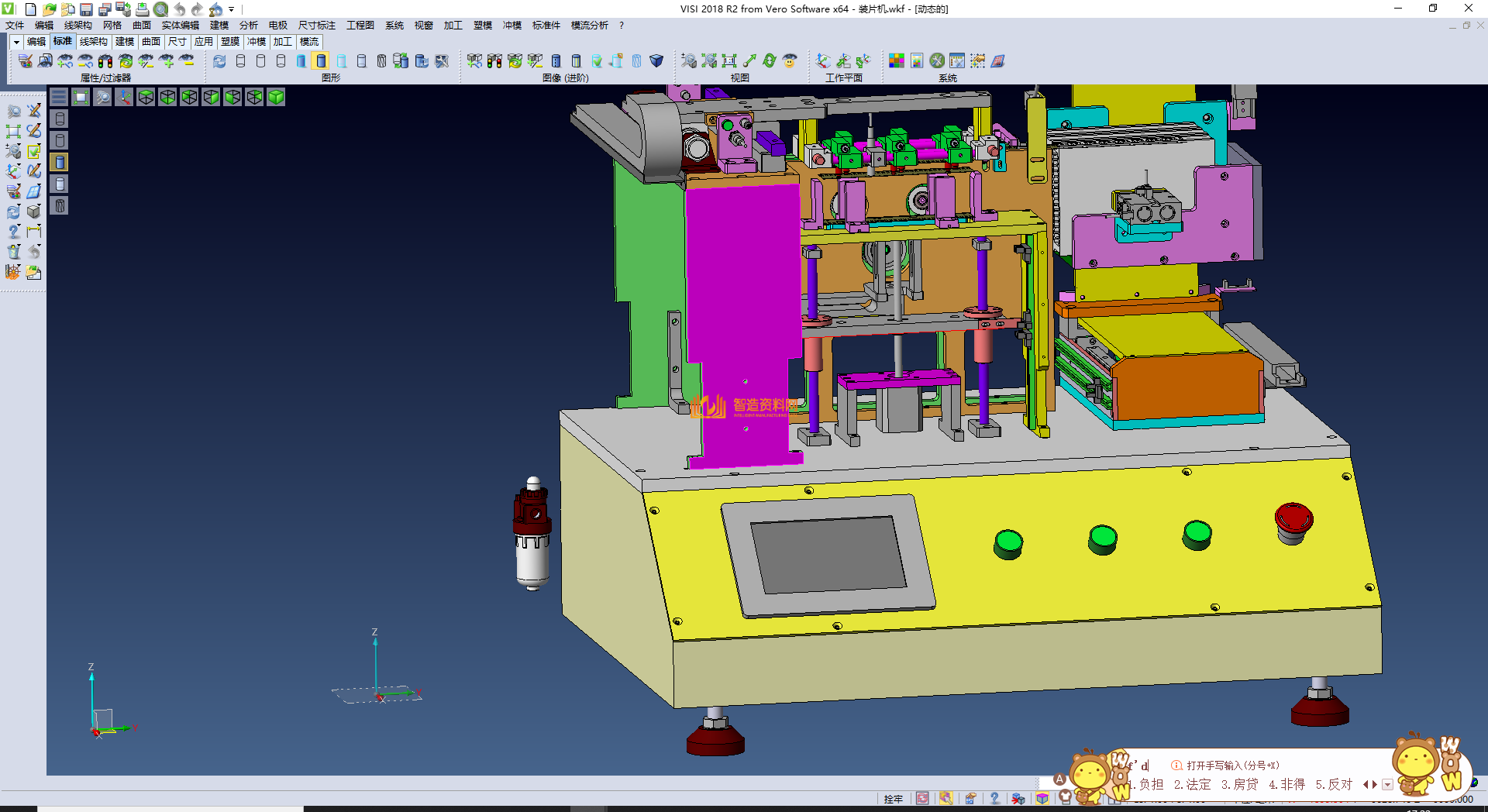The height and width of the screenshot is (812, 1488).
Task: Click the Save floppy disk icon
Action: pyautogui.click(x=86, y=9)
